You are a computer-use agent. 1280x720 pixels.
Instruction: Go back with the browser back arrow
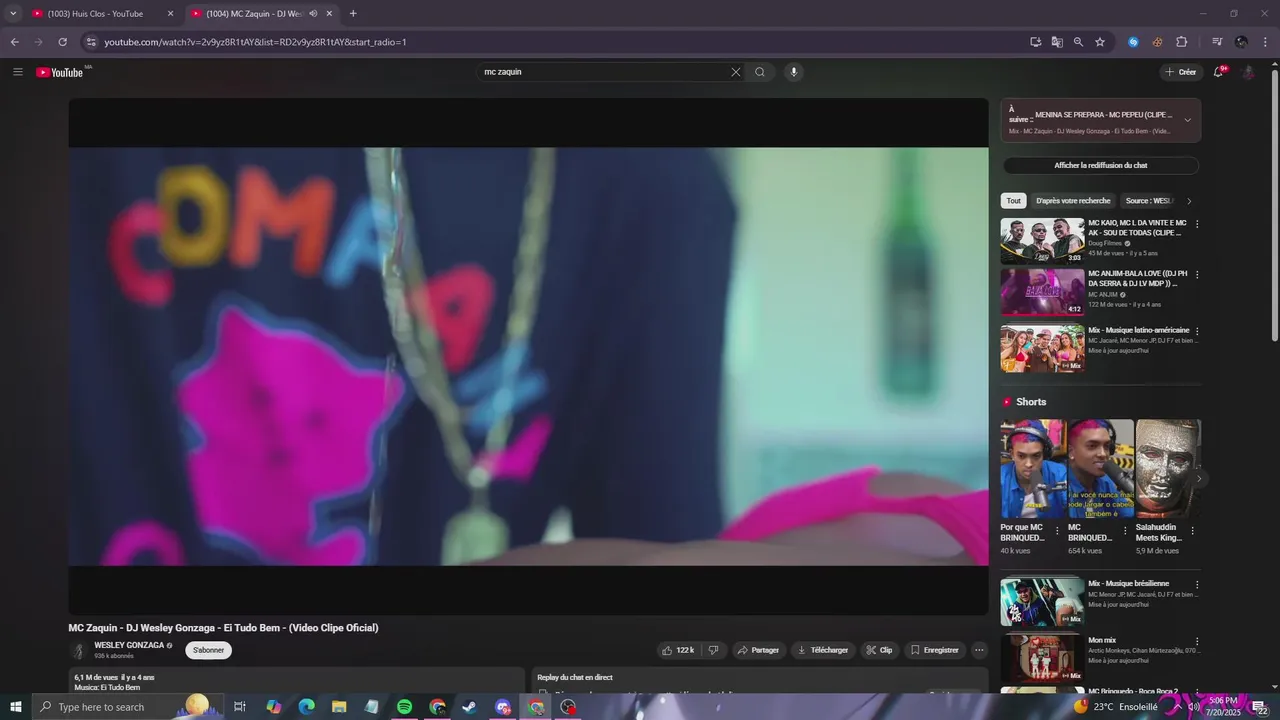14,42
